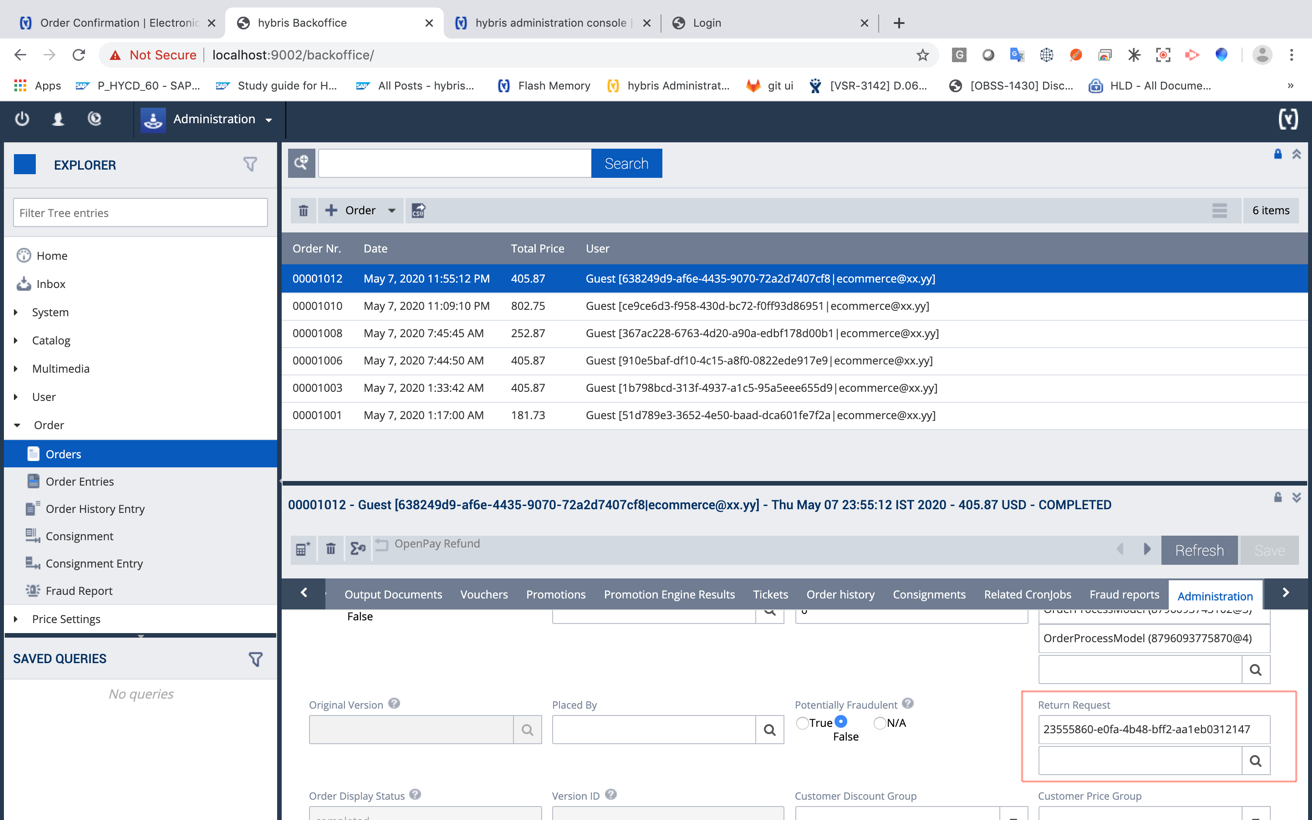The image size is (1312, 820).
Task: Click the Filter Tree entries field
Action: 140,213
